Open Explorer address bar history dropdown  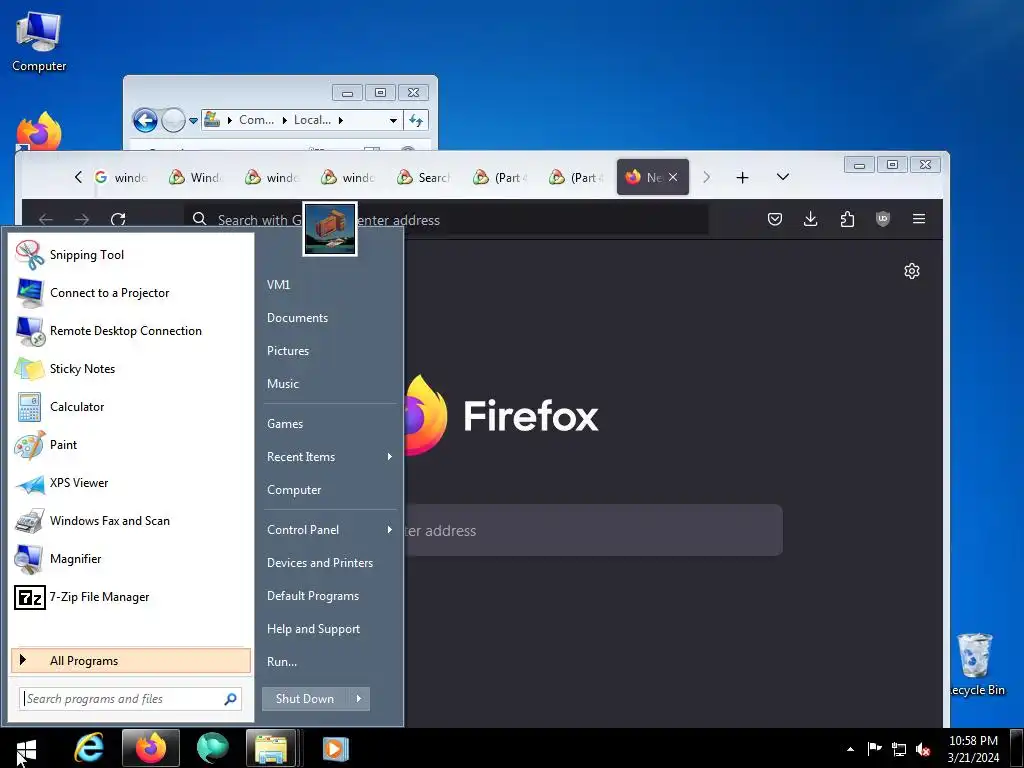pyautogui.click(x=393, y=120)
